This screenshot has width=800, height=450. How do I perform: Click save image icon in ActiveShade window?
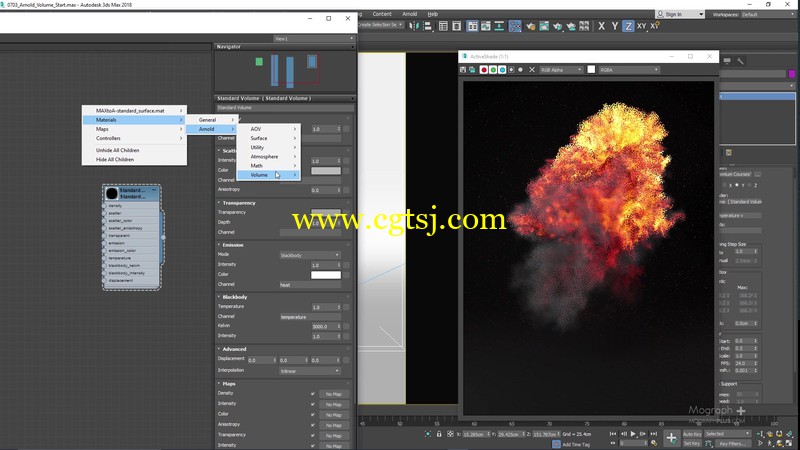[x=463, y=69]
